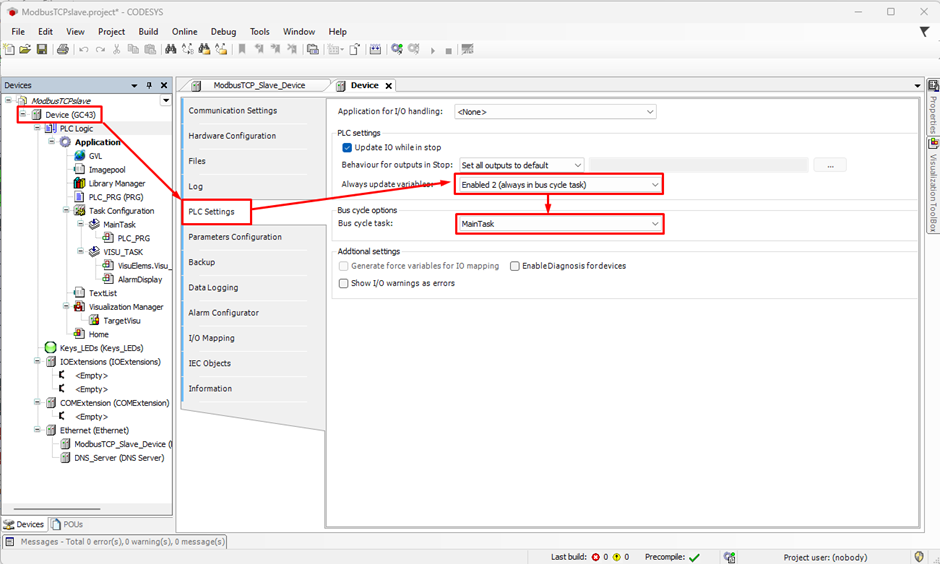Click the Cut scissors icon
The width and height of the screenshot is (940, 564).
click(x=116, y=50)
